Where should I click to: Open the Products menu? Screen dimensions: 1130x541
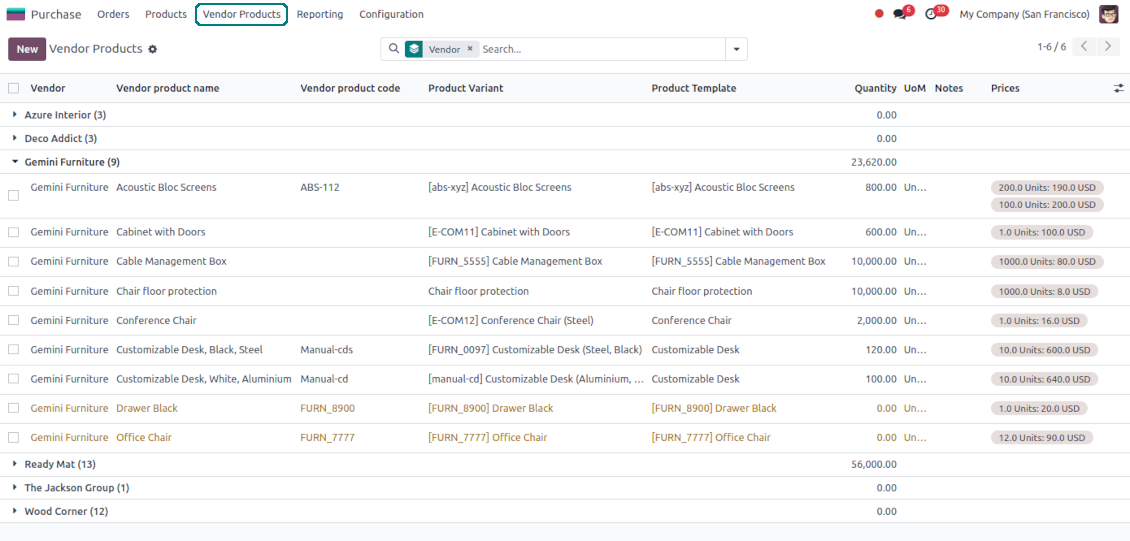[166, 14]
